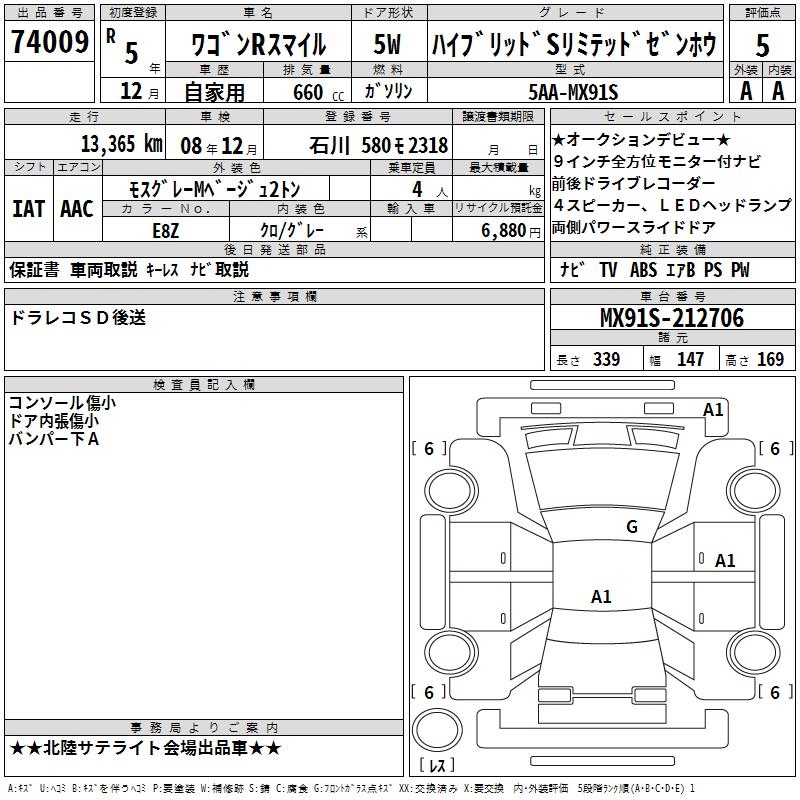Click the AAC air conditioner cell

[x=76, y=209]
